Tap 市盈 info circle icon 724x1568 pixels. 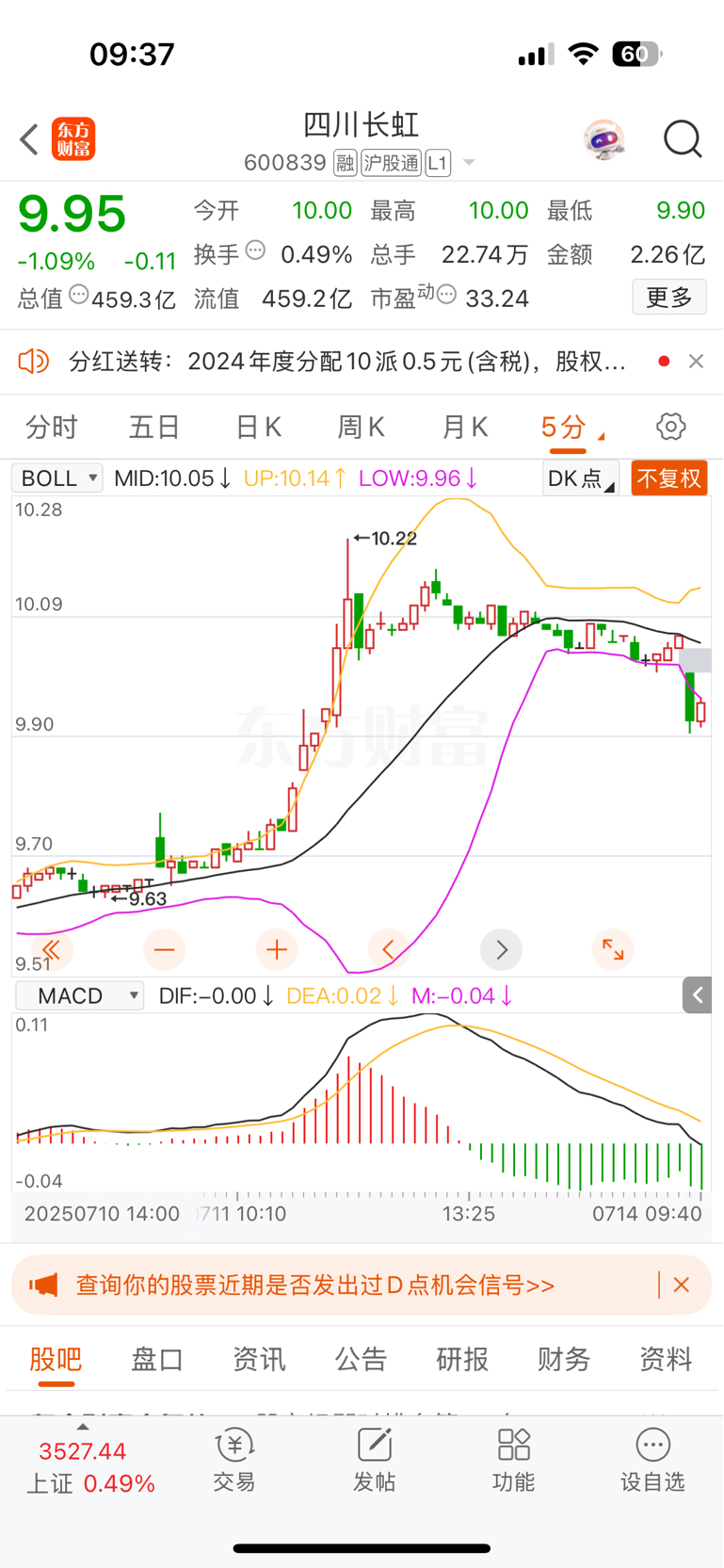coord(447,296)
